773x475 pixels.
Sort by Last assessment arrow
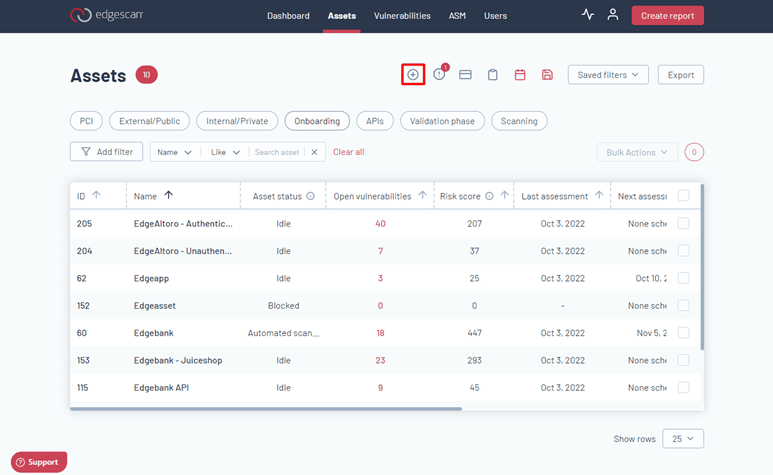(x=599, y=195)
